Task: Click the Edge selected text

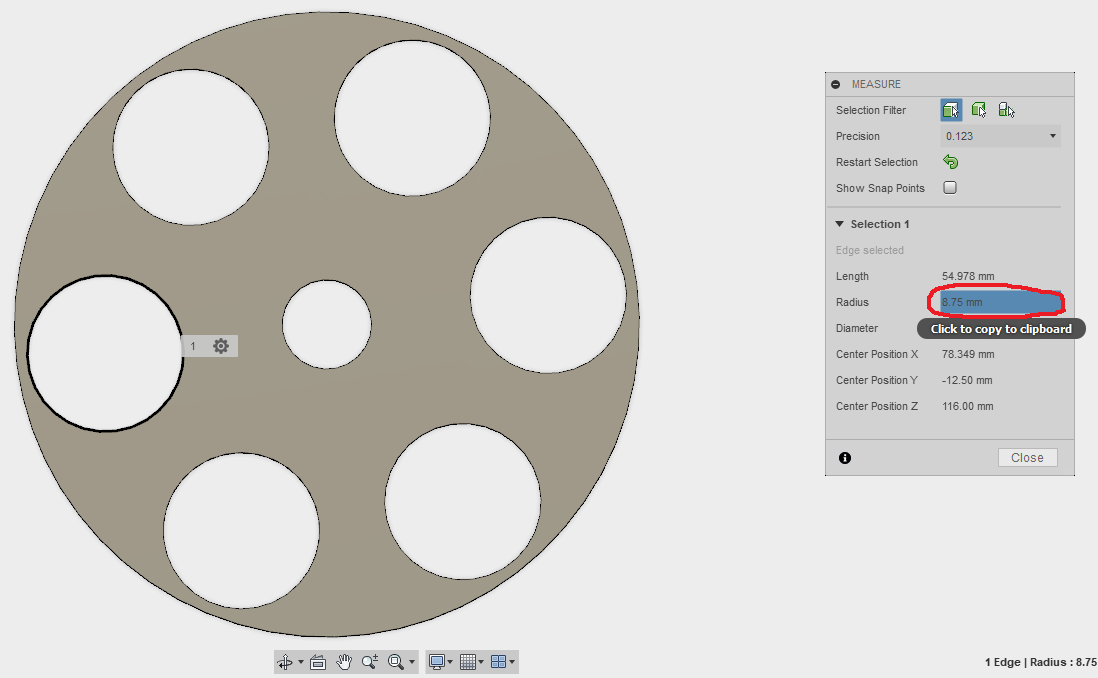Action: click(x=870, y=250)
